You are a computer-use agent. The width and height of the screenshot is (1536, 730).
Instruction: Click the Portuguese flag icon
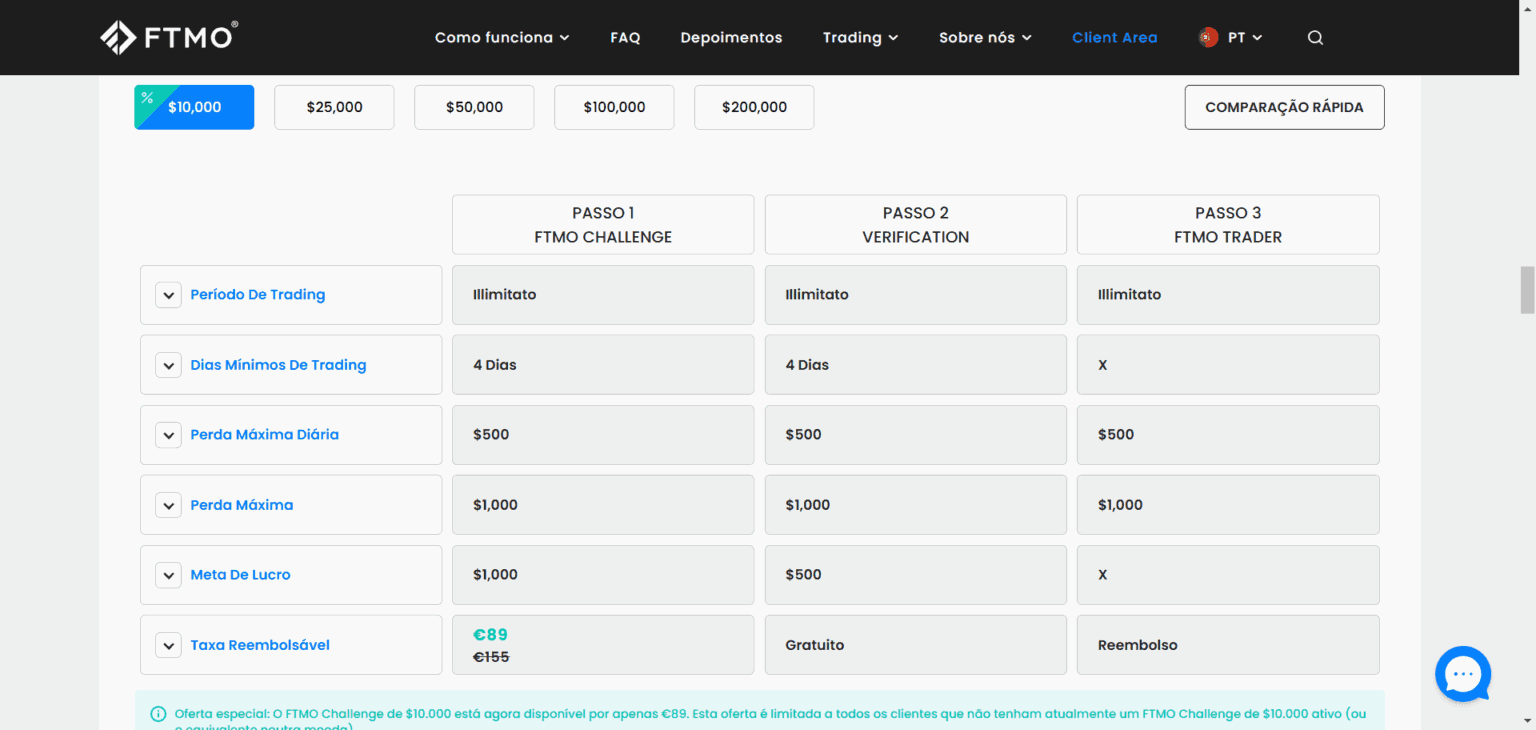(1206, 36)
